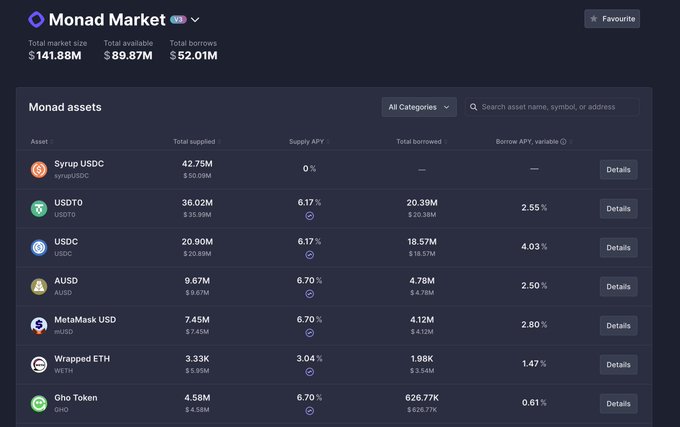Click the 0.61% borrow APY value

(x=534, y=403)
